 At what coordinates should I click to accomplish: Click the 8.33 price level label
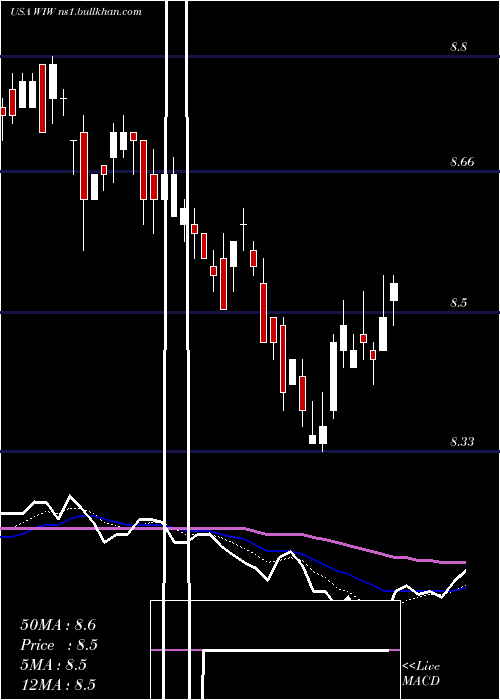pos(462,442)
